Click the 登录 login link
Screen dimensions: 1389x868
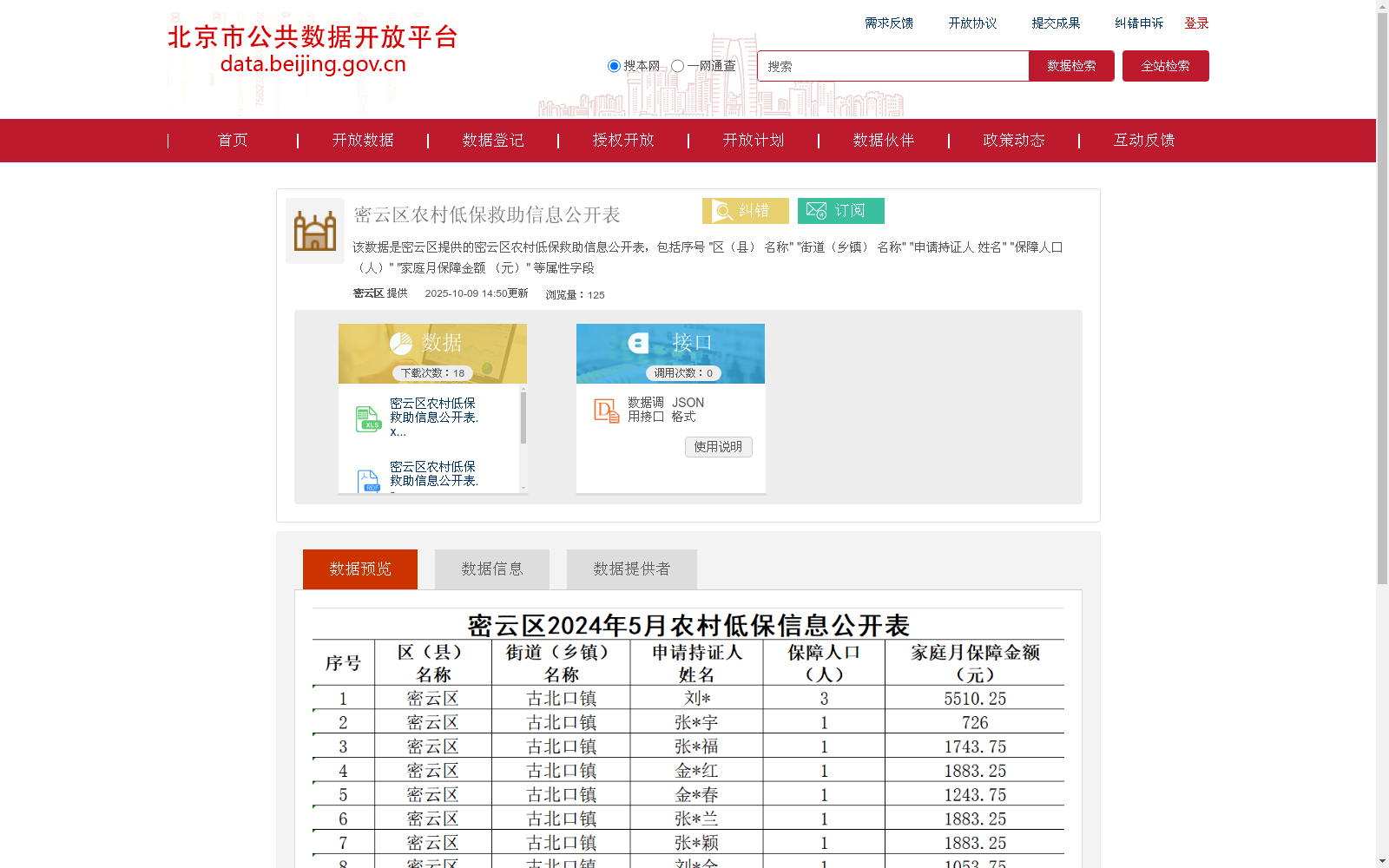(x=1196, y=23)
